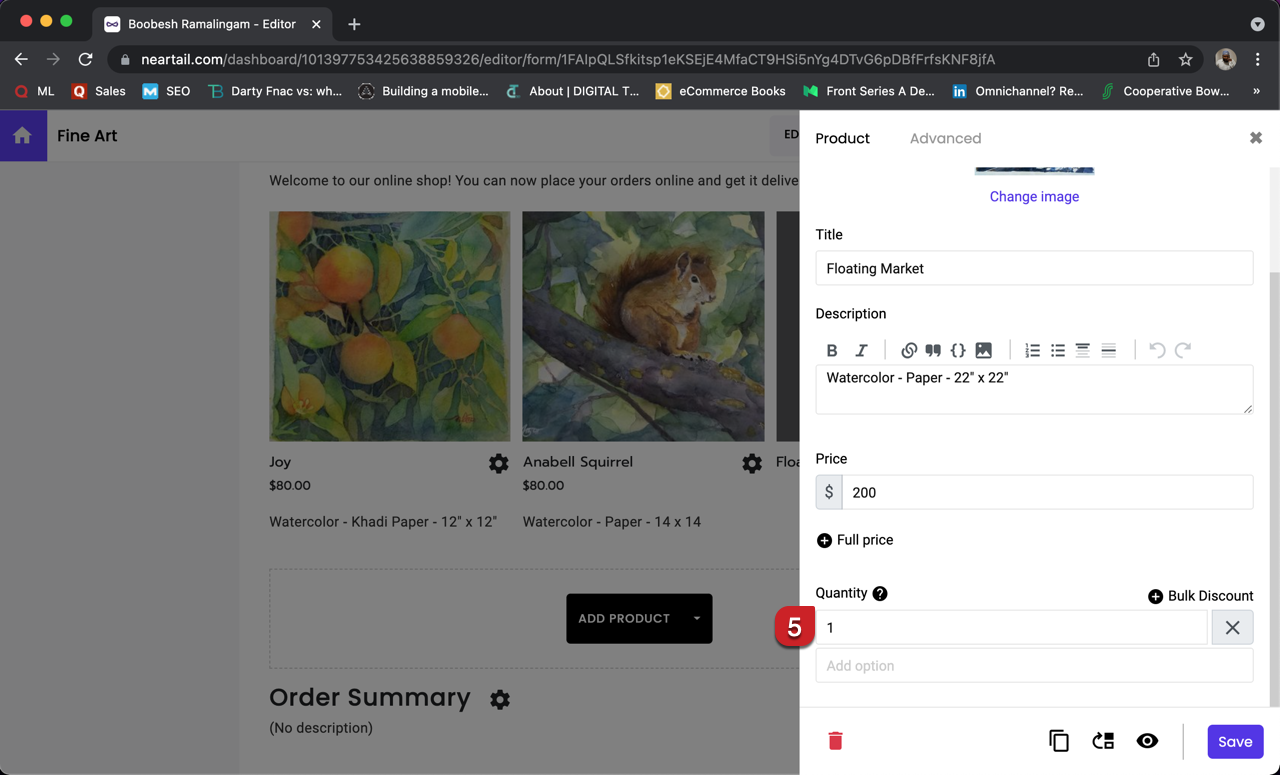This screenshot has width=1280, height=775.
Task: Select the Product tab
Action: pos(842,138)
